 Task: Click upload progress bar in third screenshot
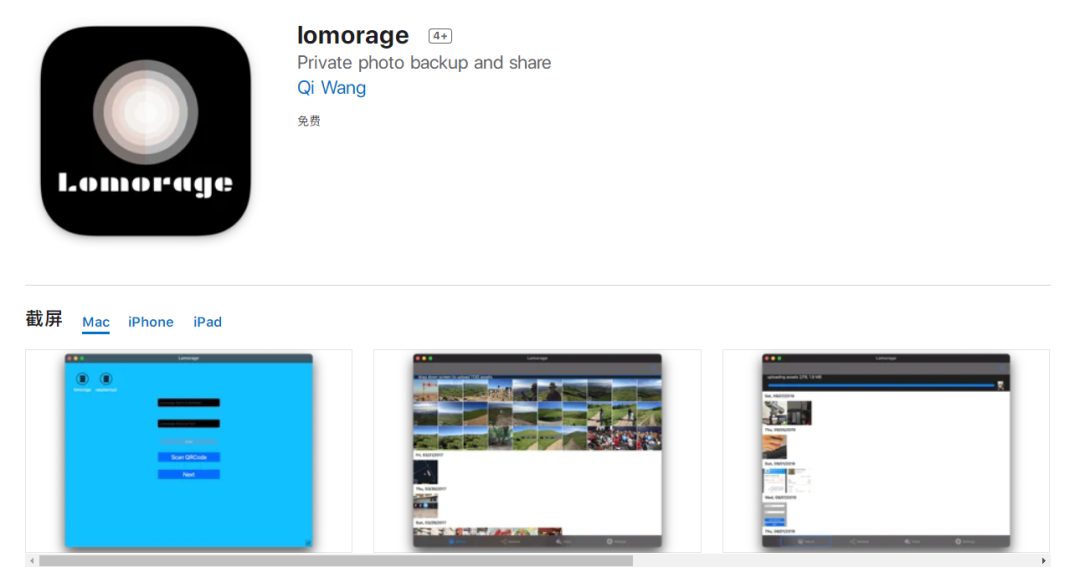click(882, 386)
